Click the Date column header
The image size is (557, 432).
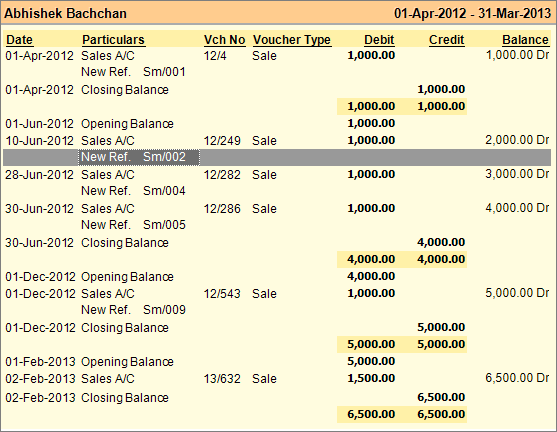point(20,39)
